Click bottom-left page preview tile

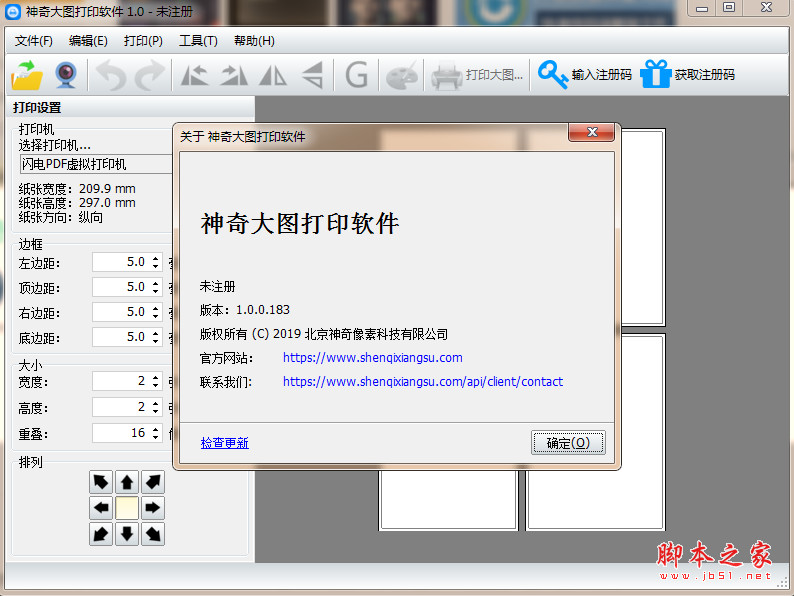coord(448,500)
